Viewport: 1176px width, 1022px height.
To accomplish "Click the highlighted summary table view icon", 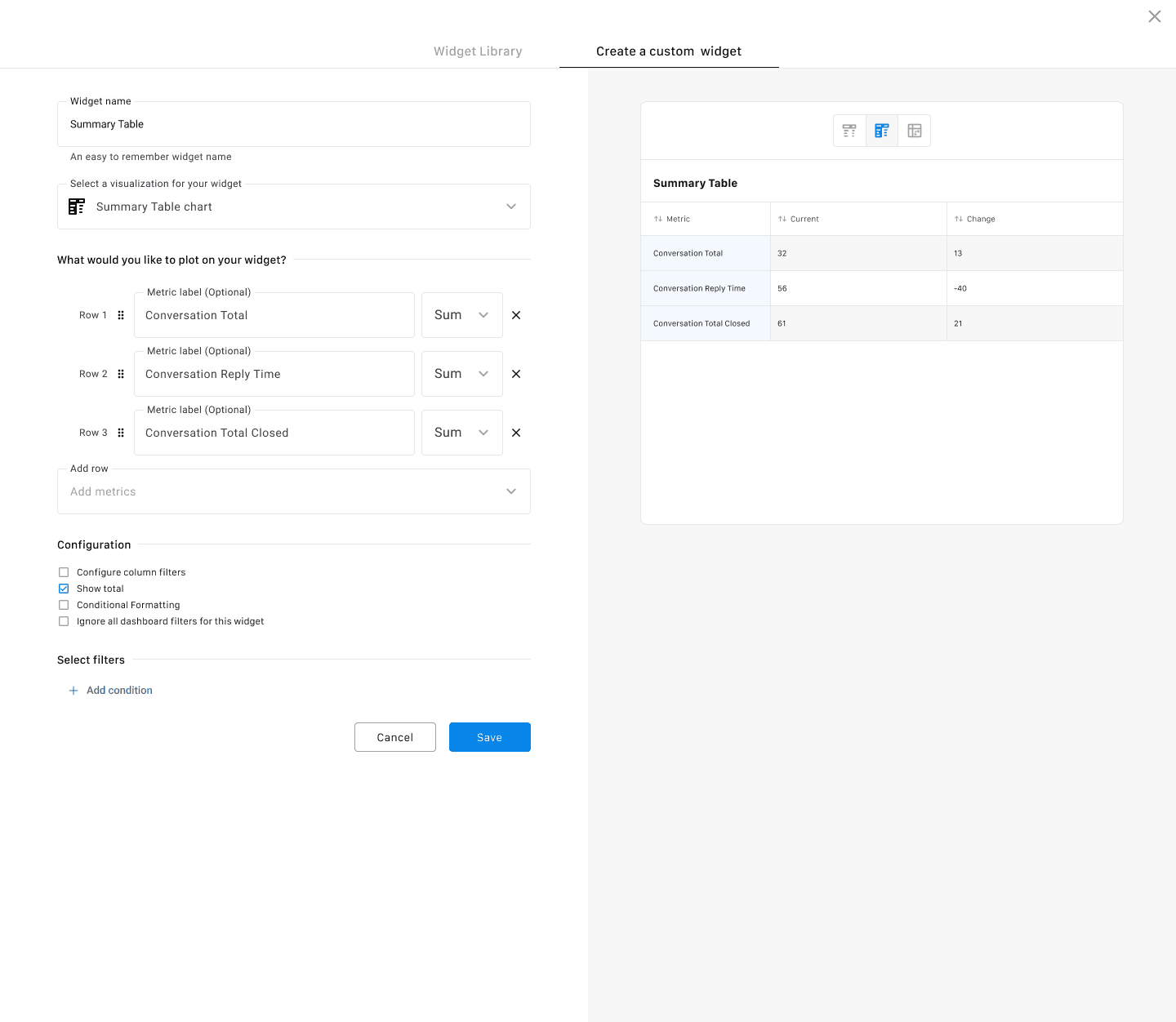I will pyautogui.click(x=881, y=131).
